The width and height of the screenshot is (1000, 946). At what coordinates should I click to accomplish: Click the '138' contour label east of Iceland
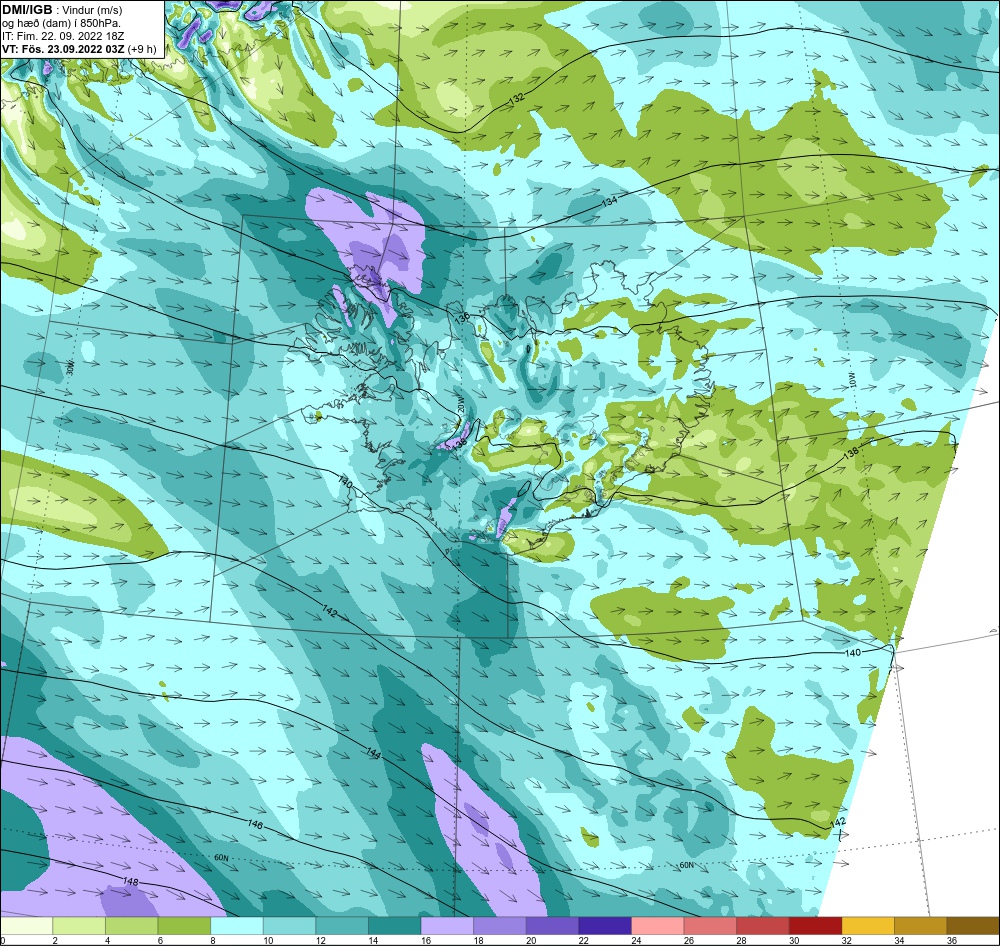pyautogui.click(x=850, y=453)
